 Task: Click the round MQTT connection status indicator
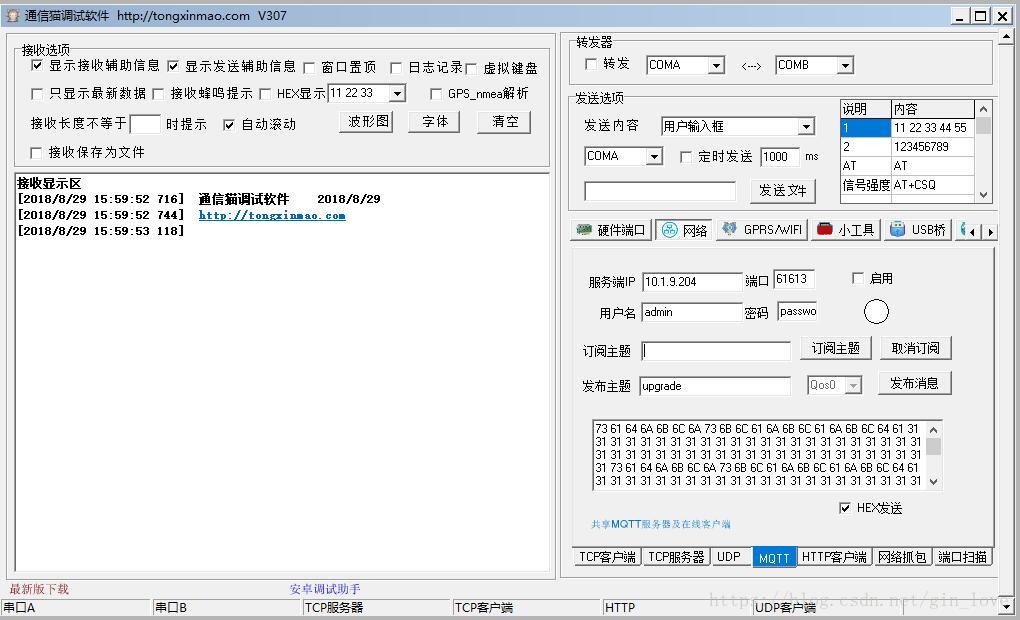(x=876, y=312)
